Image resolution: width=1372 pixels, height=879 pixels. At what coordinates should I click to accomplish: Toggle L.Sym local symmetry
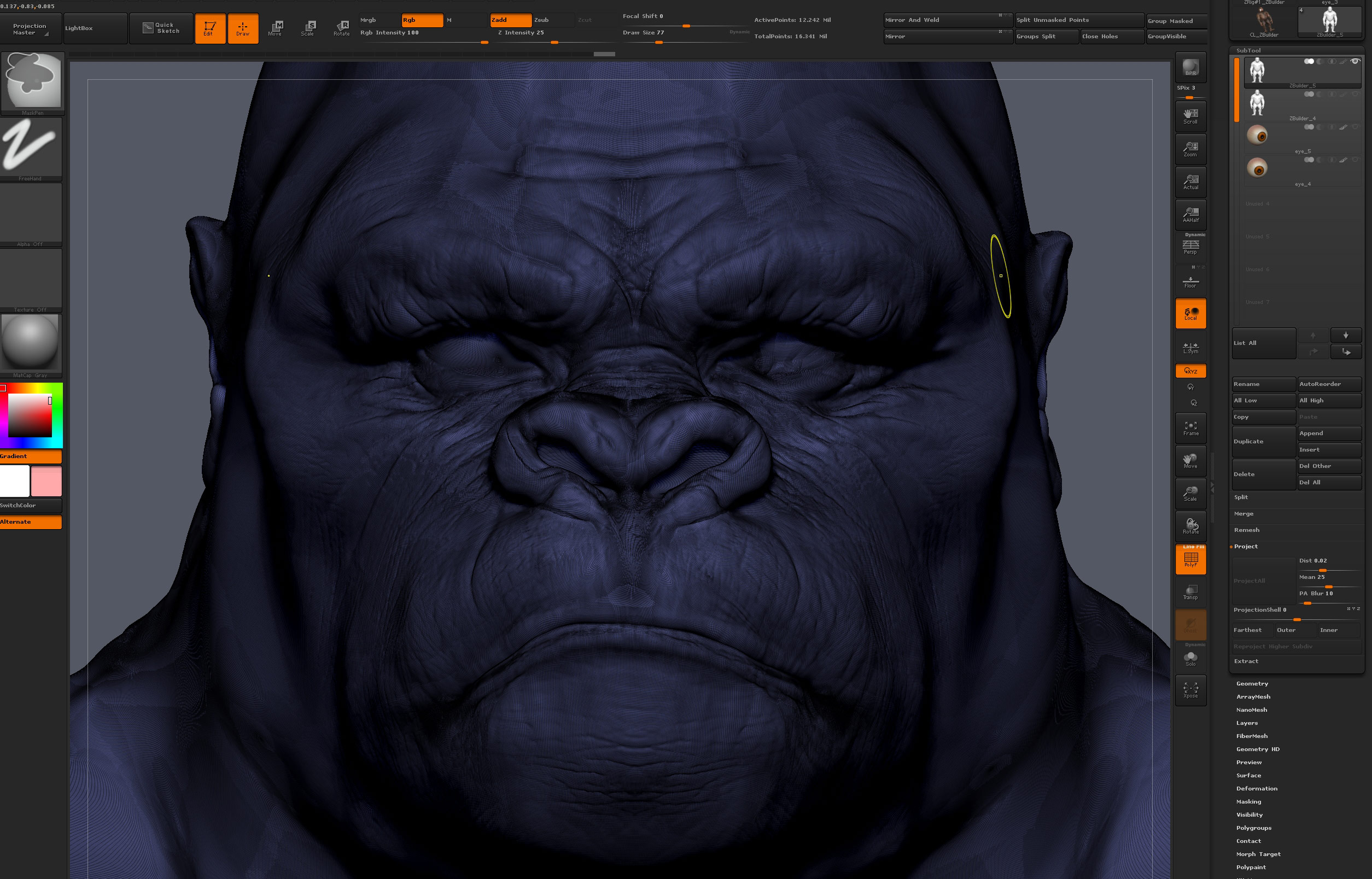click(x=1190, y=347)
